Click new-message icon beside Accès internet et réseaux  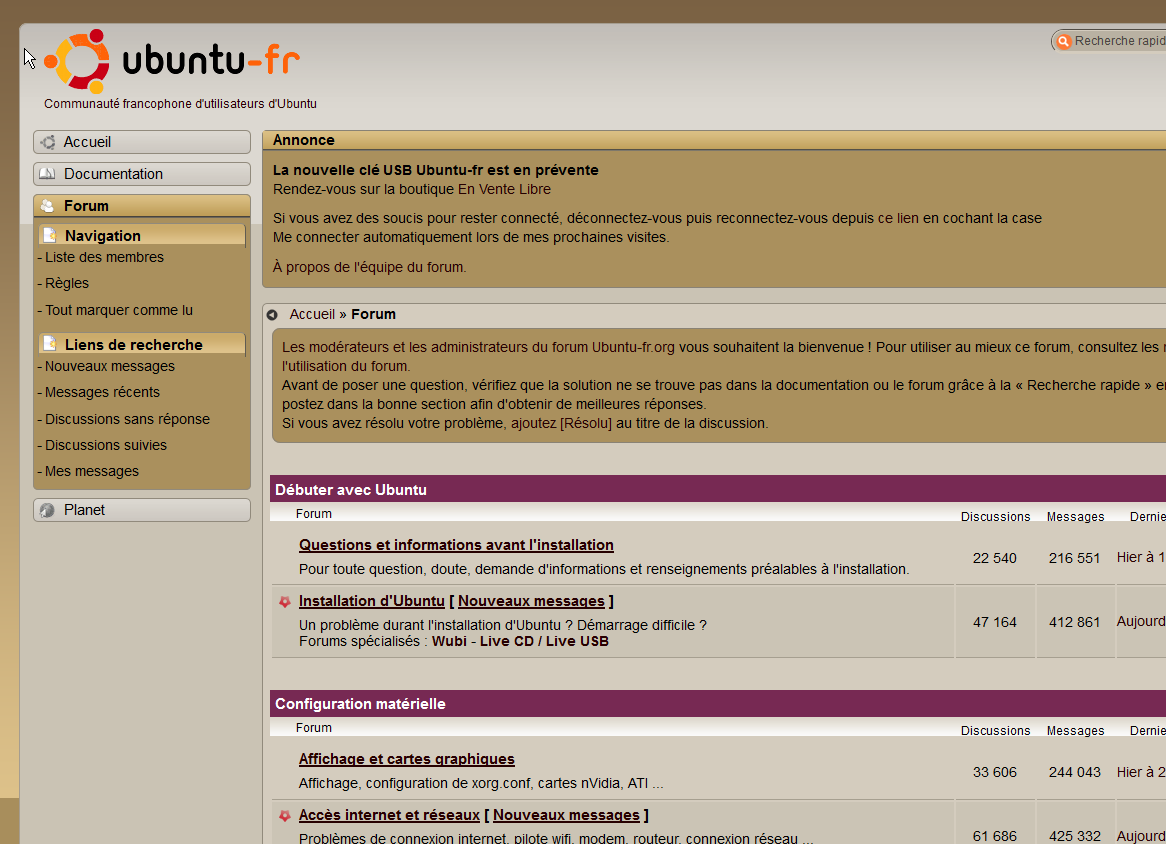(x=285, y=816)
